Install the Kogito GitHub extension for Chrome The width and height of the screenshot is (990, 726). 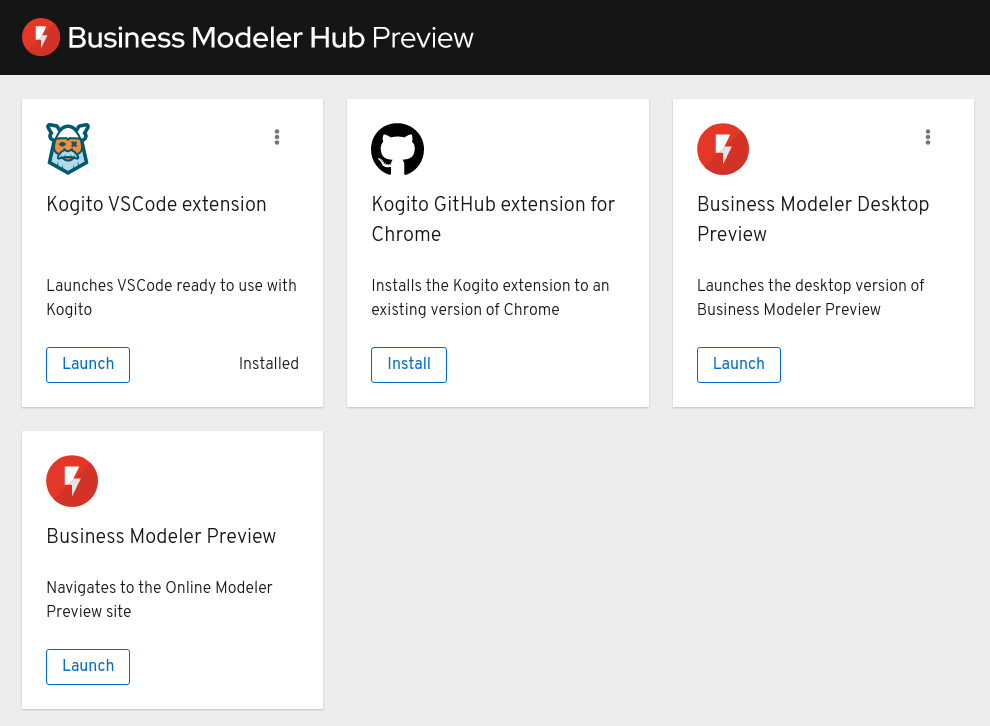[x=408, y=364]
